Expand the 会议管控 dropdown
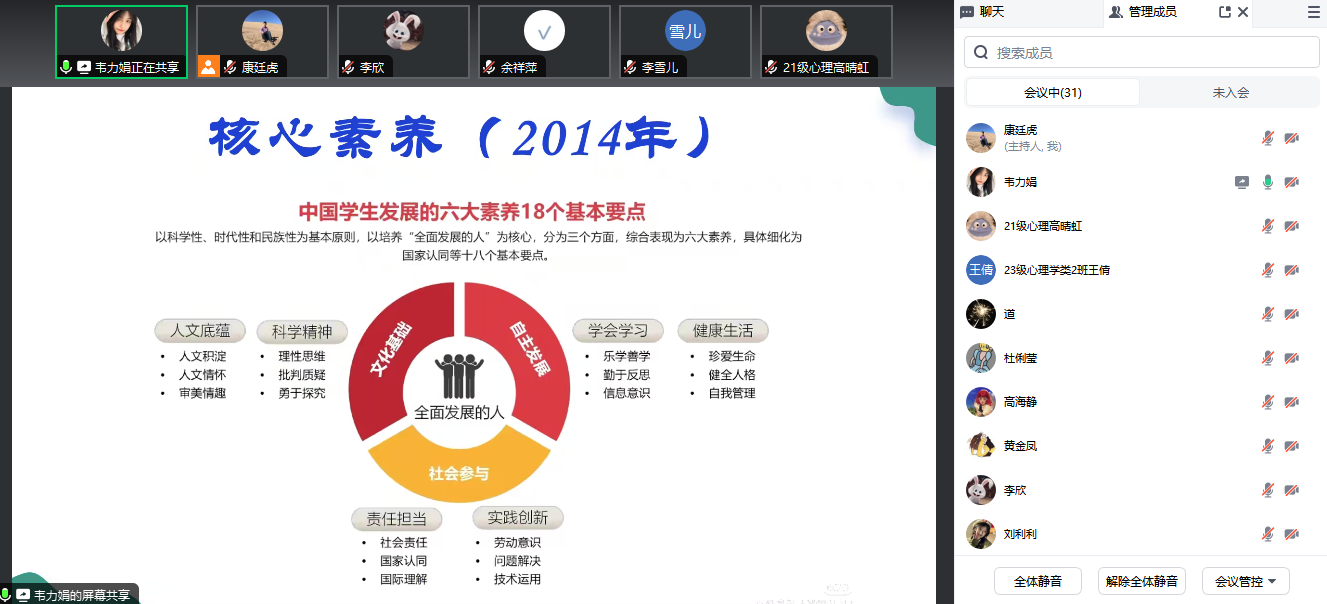This screenshot has height=604, width=1327. [x=1245, y=581]
